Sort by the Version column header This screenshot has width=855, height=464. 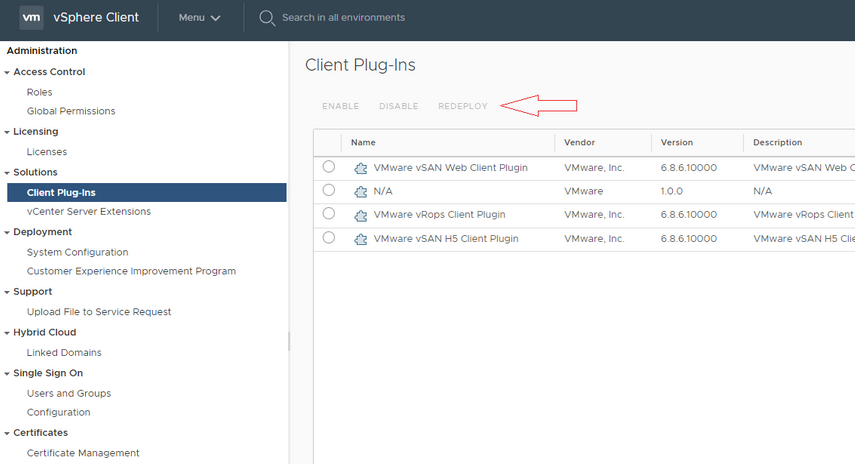(x=677, y=142)
